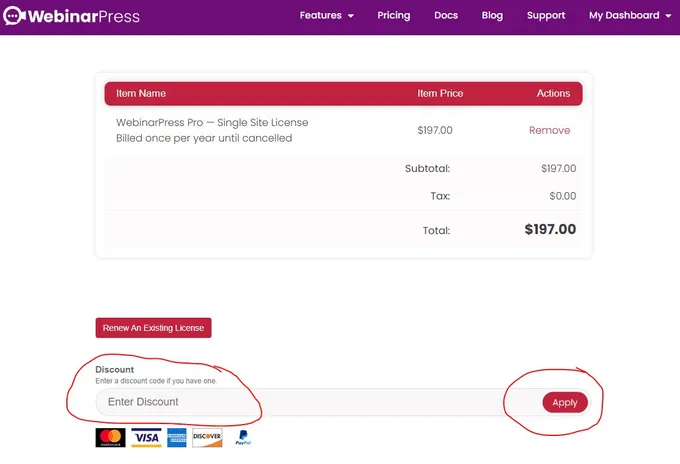
Task: Click the bold Total $197.00 amount
Action: tap(550, 229)
